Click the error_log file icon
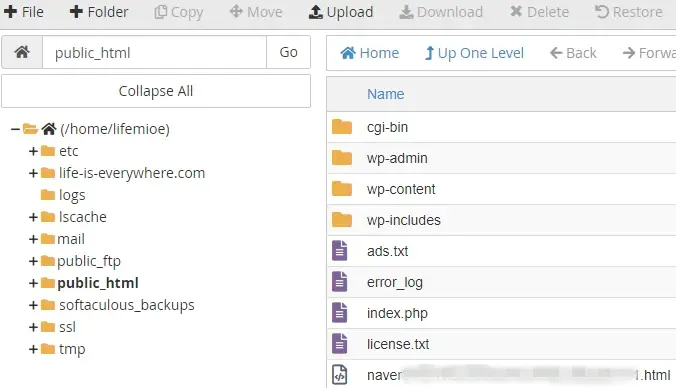This screenshot has height=388, width=676. point(340,282)
